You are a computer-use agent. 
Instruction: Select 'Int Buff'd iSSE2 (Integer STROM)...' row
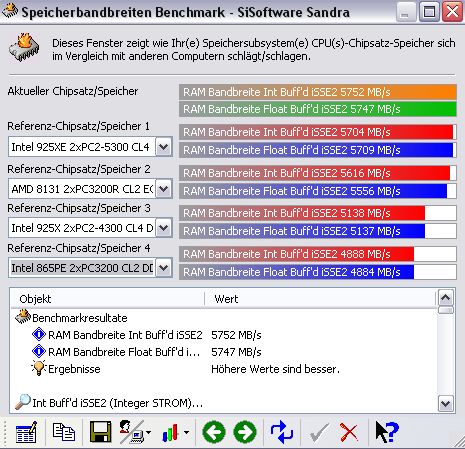[x=224, y=403]
